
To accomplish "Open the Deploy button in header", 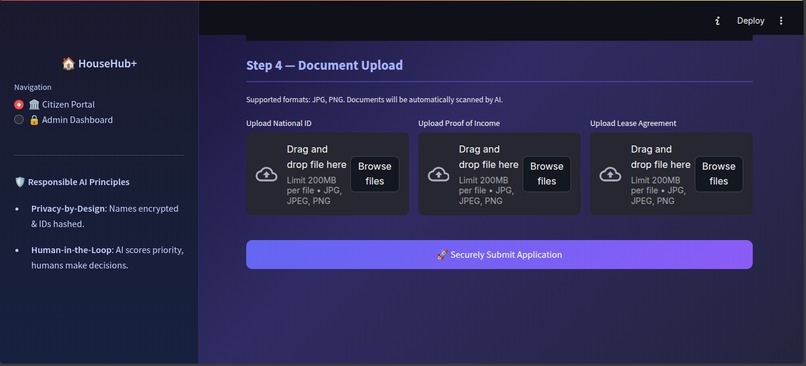I will pos(750,21).
